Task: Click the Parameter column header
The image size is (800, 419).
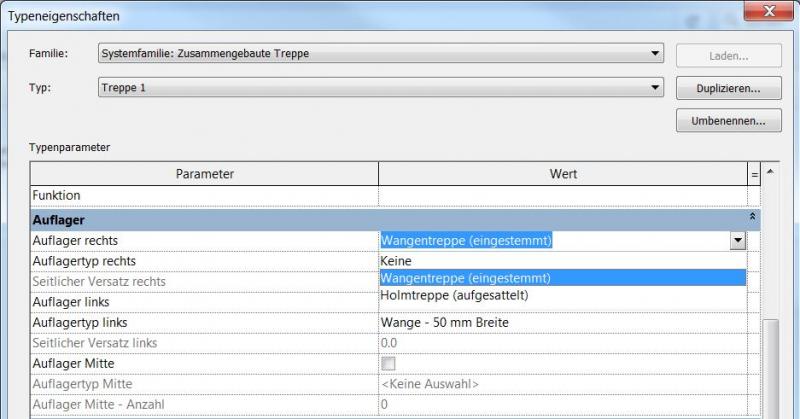Action: point(204,174)
